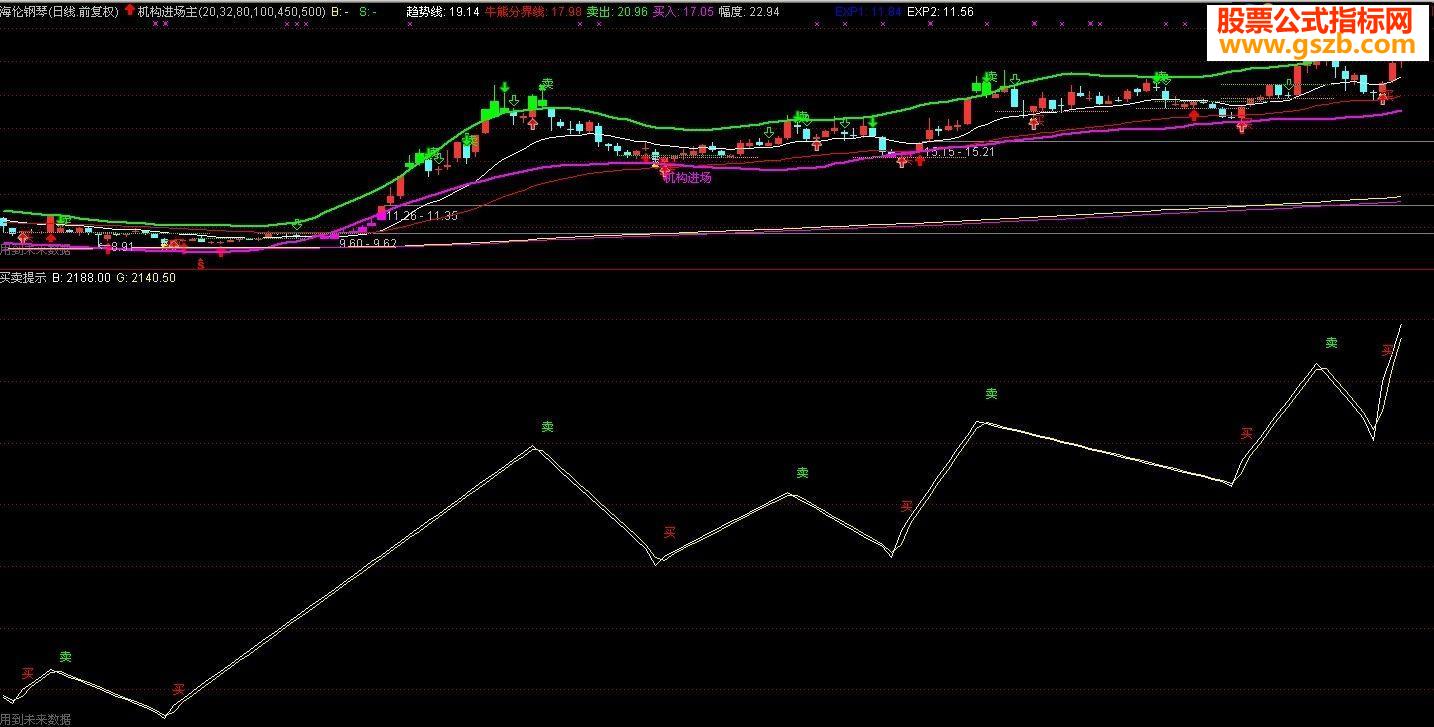The height and width of the screenshot is (727, 1434).
Task: Click the red $ marker below the candles
Action: 201,264
